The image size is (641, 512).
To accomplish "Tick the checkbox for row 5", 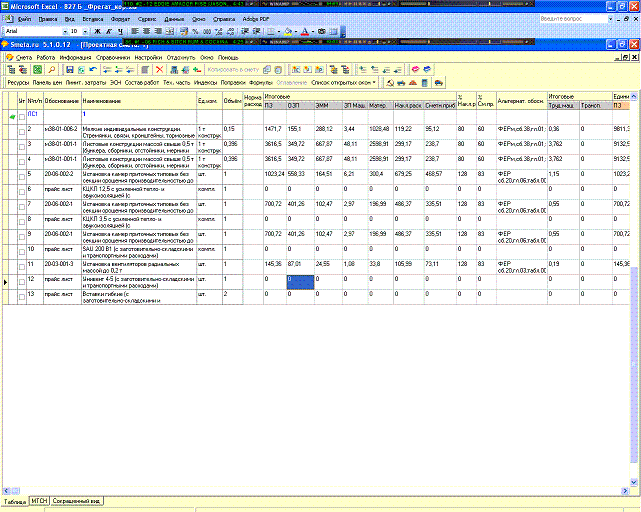I will pos(22,176).
